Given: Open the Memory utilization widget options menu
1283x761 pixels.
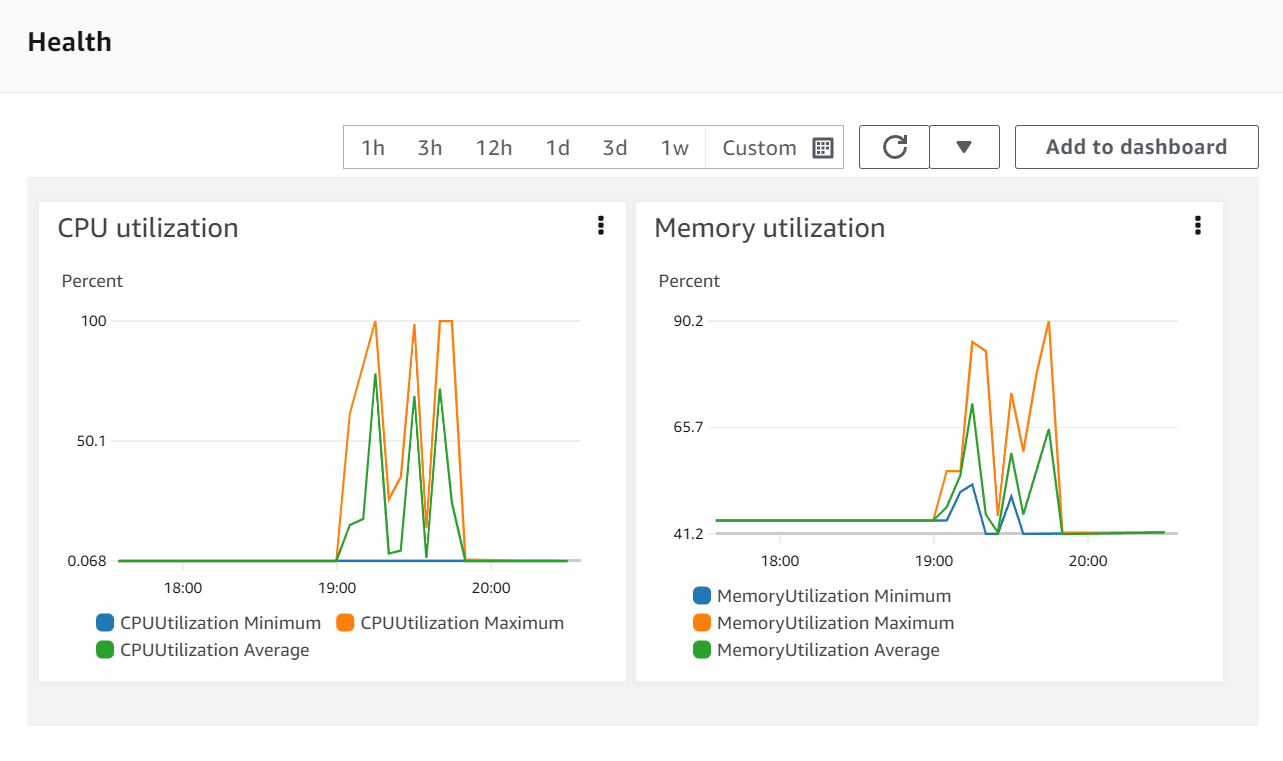Looking at the screenshot, I should pyautogui.click(x=1197, y=226).
